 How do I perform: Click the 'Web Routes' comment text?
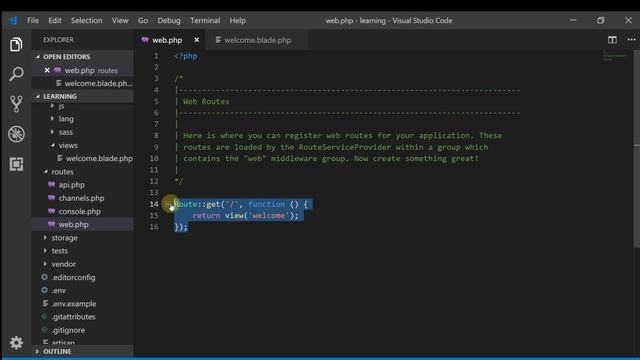tap(206, 101)
